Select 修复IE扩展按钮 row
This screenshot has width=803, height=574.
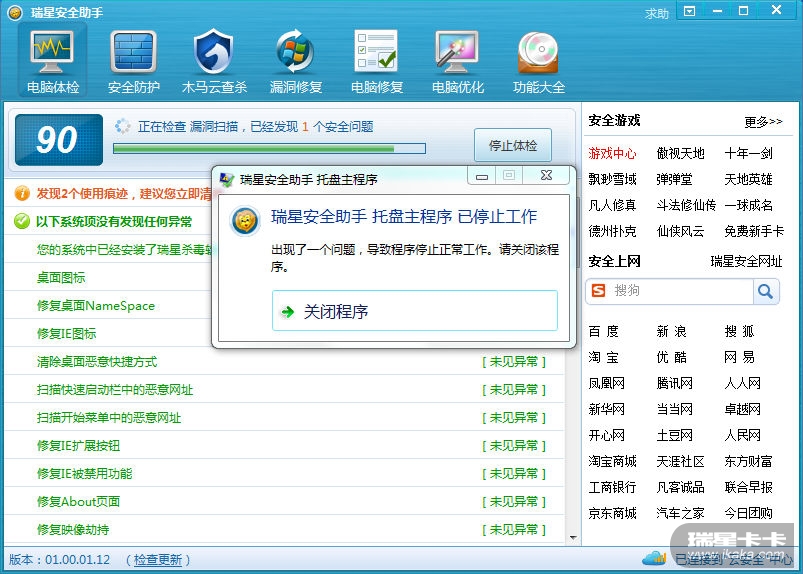click(285, 445)
